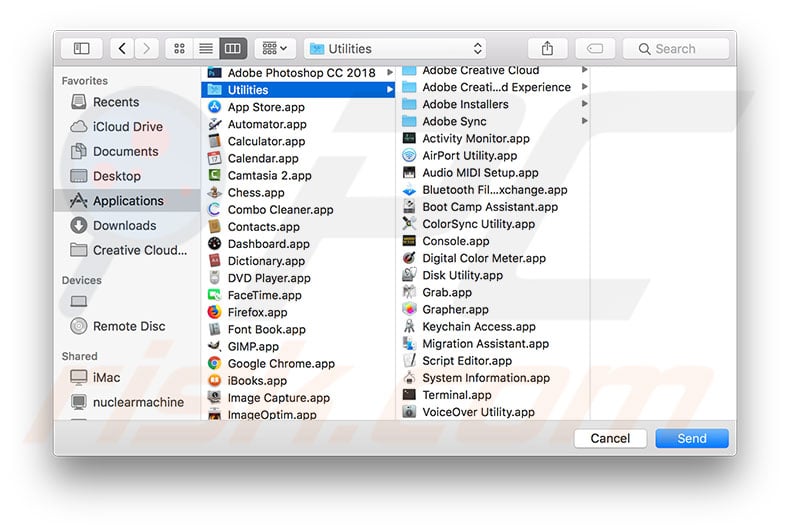Screen dimensions: 790x532
Task: Select Console.app icon
Action: tap(409, 241)
